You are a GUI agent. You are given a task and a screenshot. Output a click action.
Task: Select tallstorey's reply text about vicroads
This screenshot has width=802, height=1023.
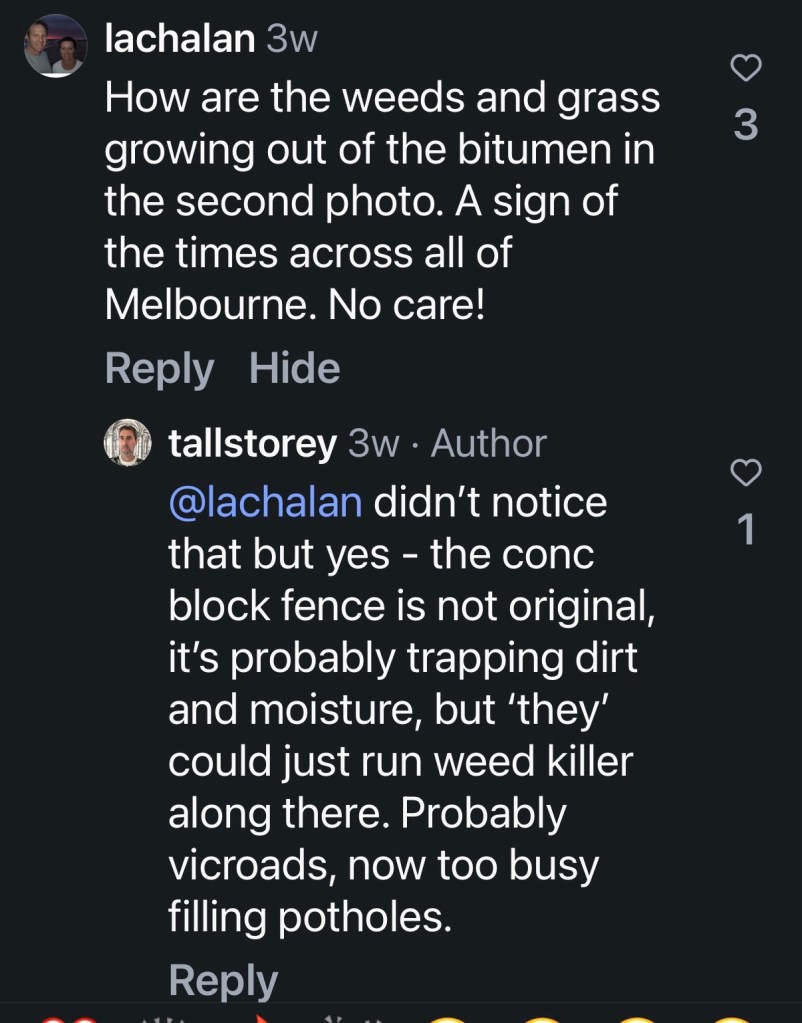[x=412, y=709]
